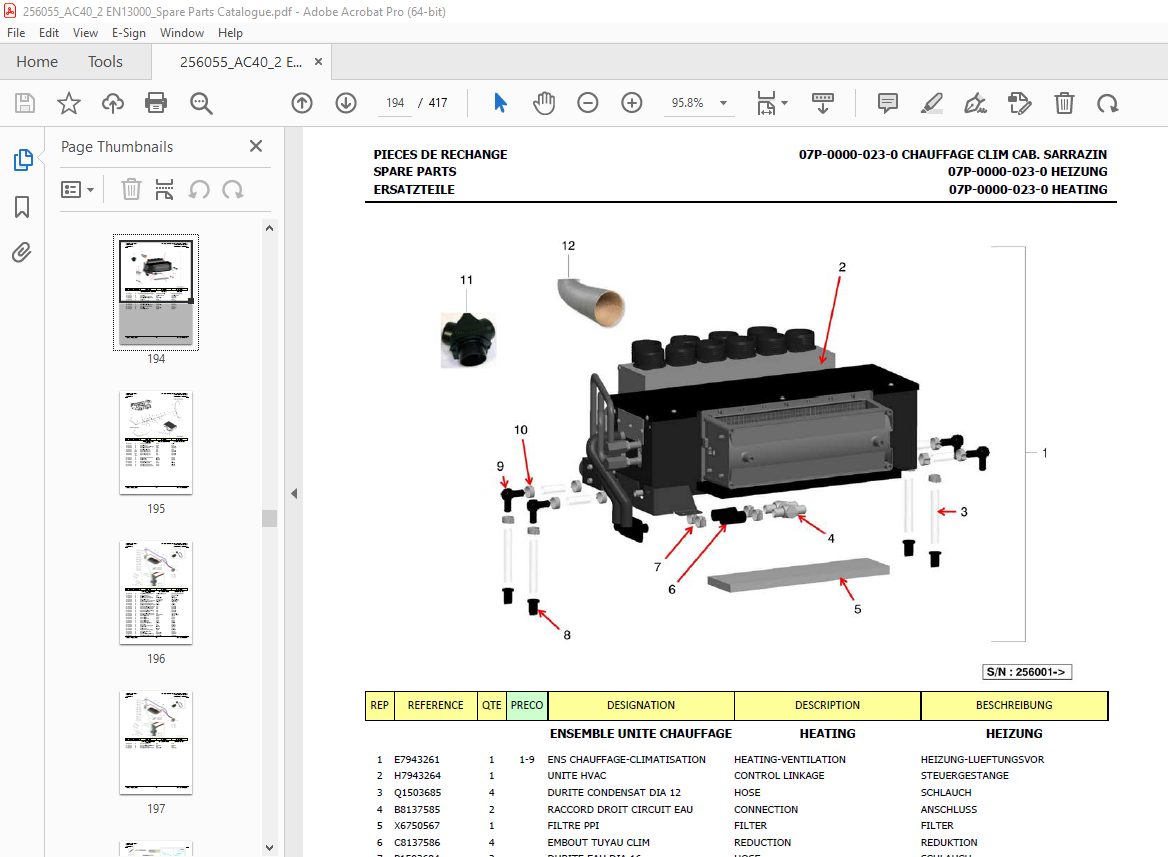Click the BESCHREIBUNG column header
Image resolution: width=1168 pixels, height=857 pixels.
[1015, 705]
